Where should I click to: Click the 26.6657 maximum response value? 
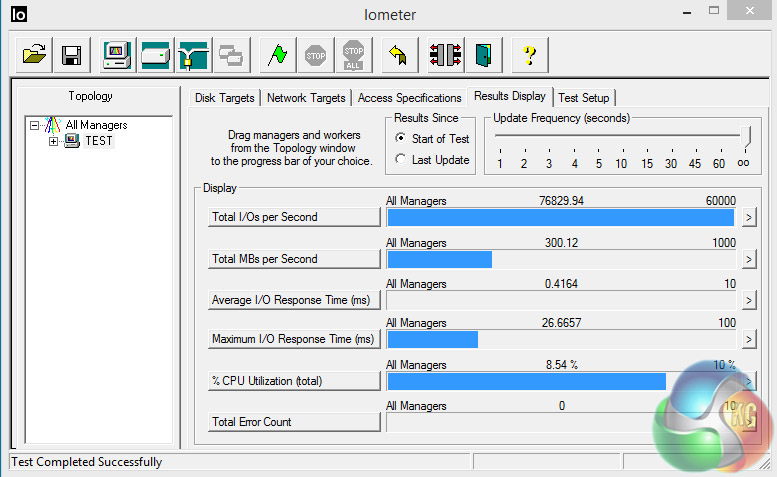coord(561,323)
